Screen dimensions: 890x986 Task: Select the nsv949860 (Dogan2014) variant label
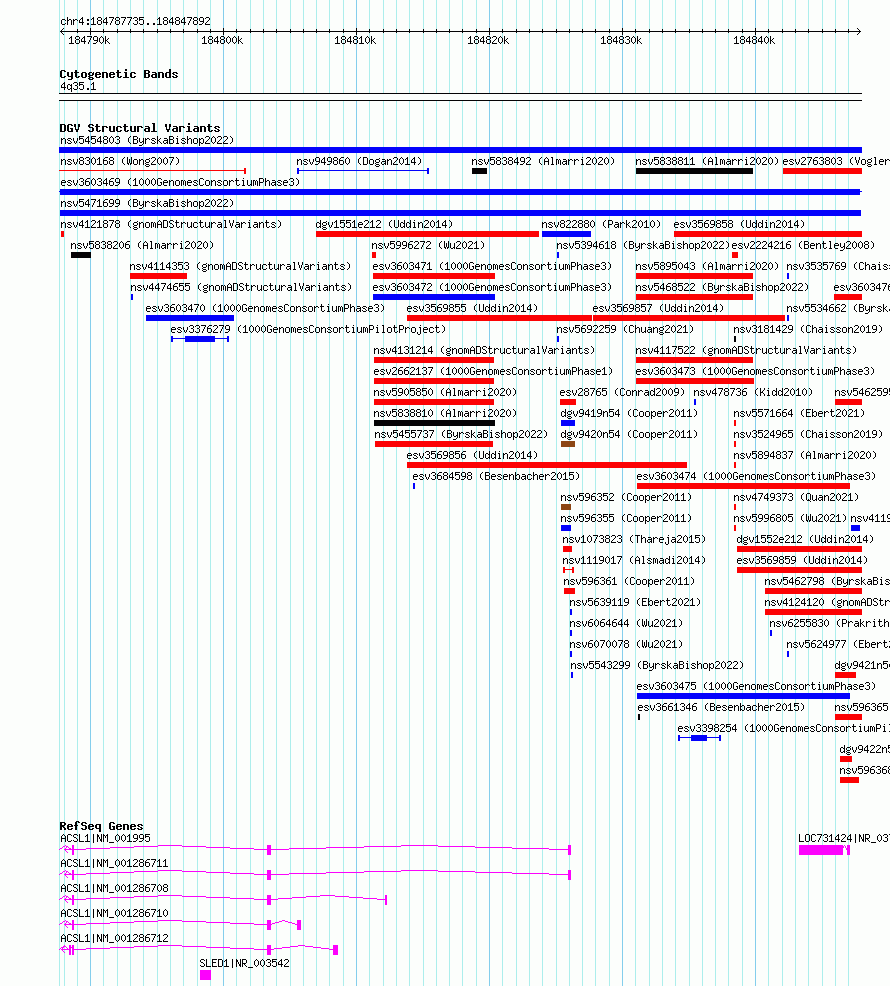359,161
